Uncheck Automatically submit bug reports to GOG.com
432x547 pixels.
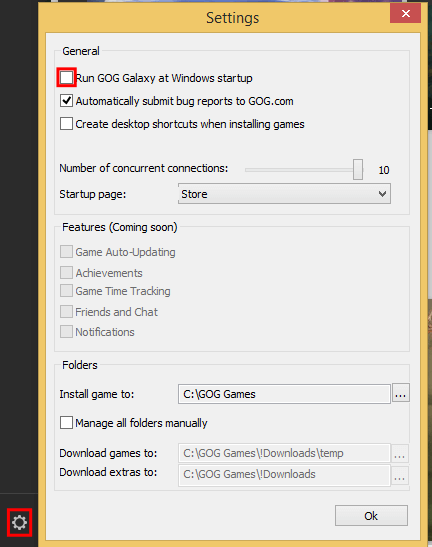pyautogui.click(x=66, y=101)
